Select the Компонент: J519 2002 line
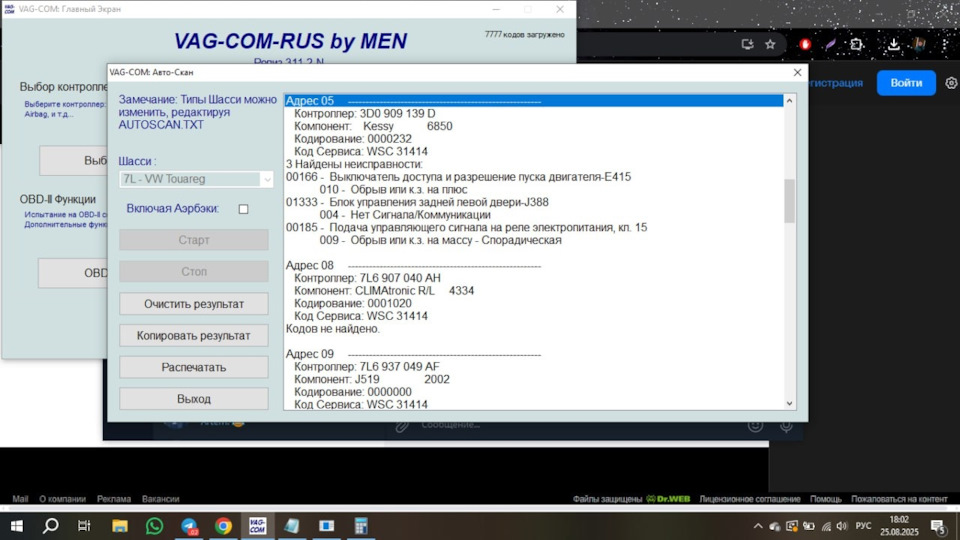 tap(372, 380)
